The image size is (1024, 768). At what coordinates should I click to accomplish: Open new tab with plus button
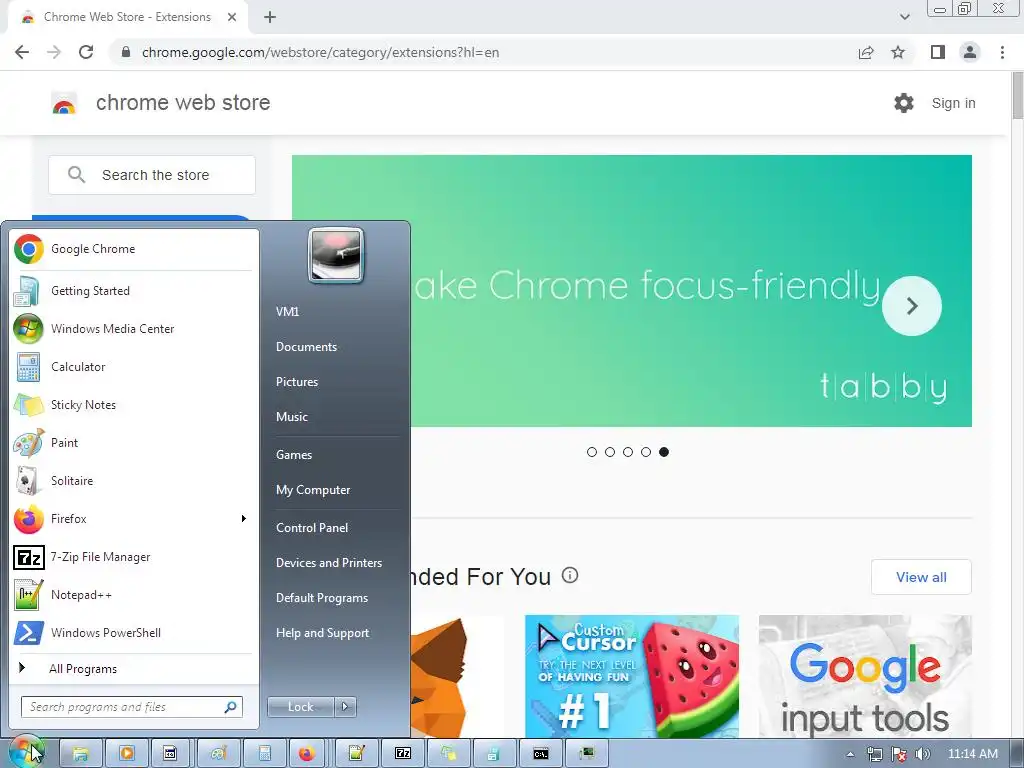[270, 18]
